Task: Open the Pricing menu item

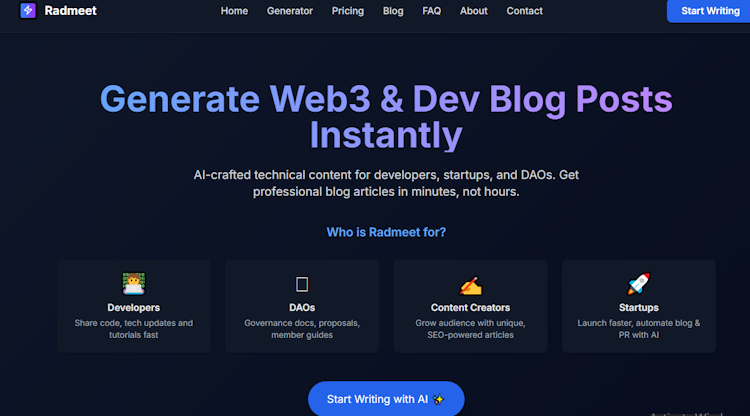Action: pyautogui.click(x=348, y=11)
